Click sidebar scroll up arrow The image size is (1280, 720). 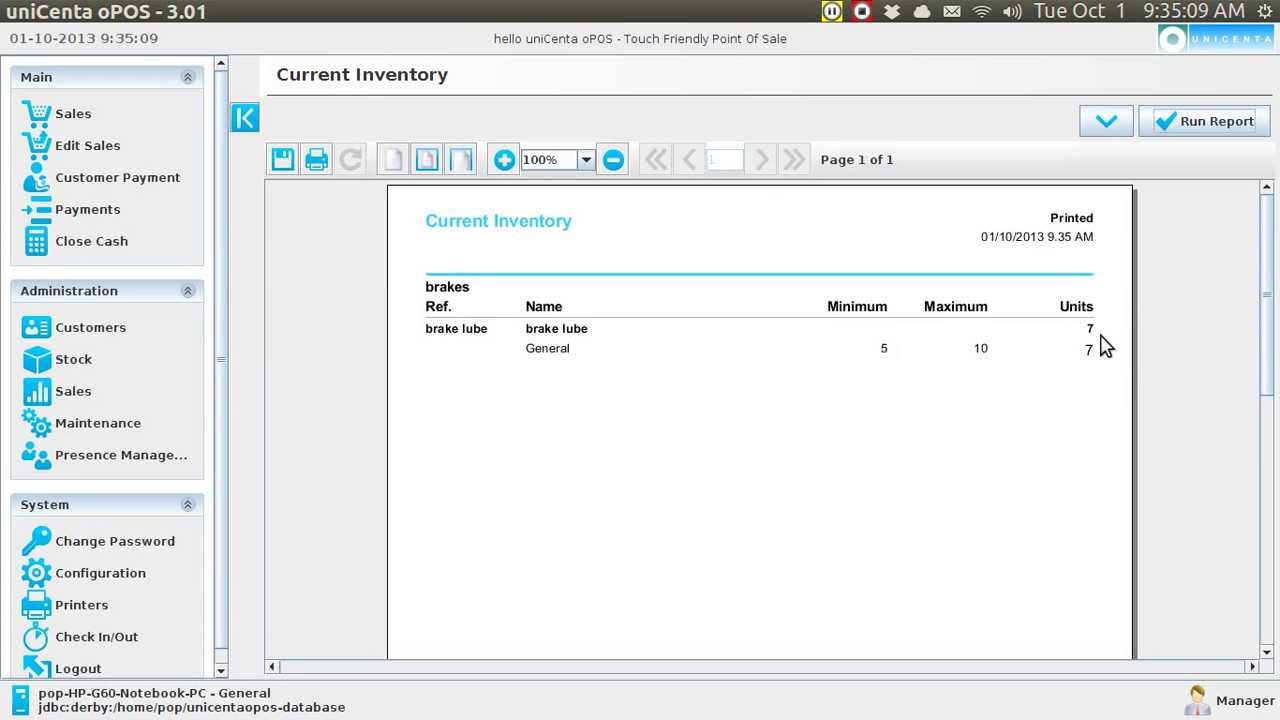[221, 64]
